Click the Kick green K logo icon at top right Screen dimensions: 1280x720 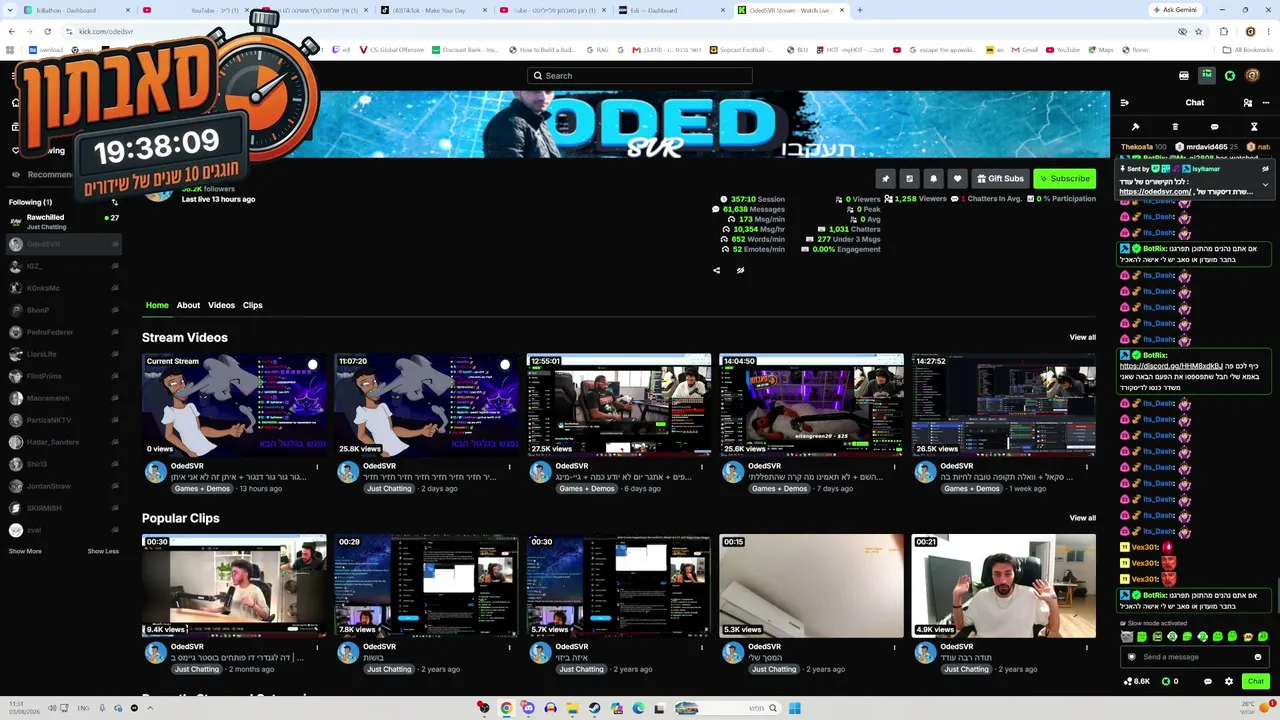(x=1229, y=75)
